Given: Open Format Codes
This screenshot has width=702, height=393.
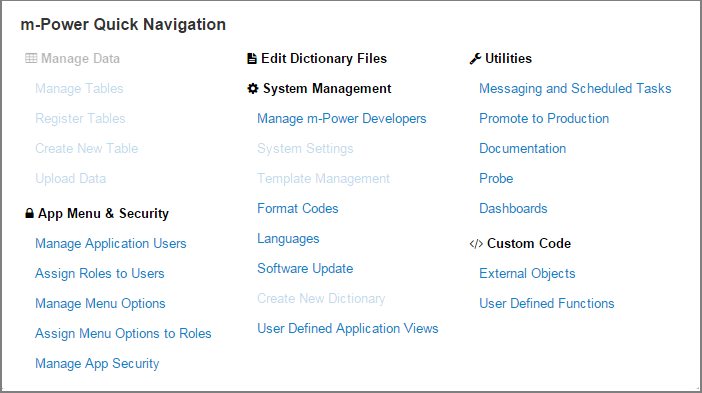Looking at the screenshot, I should tap(298, 209).
